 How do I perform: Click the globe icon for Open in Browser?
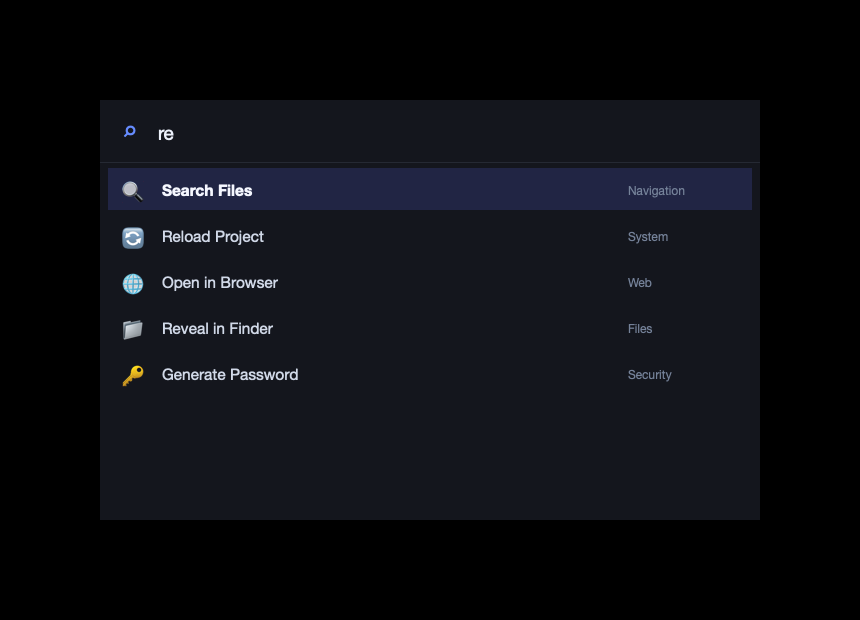(133, 284)
